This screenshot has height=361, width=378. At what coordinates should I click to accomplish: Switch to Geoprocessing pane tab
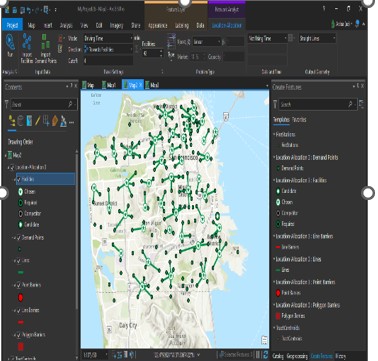pos(297,356)
